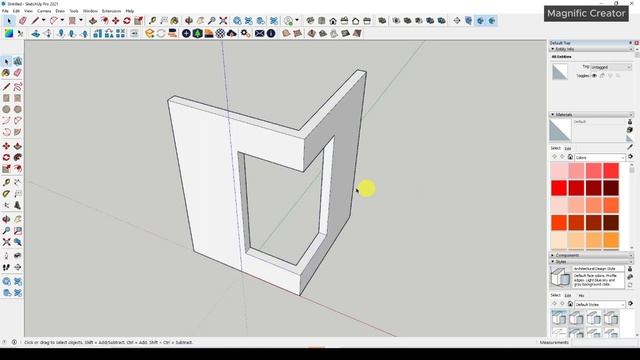Image resolution: width=640 pixels, height=360 pixels.
Task: Select the Walk footprints tool in left toolbar
Action: point(6,267)
